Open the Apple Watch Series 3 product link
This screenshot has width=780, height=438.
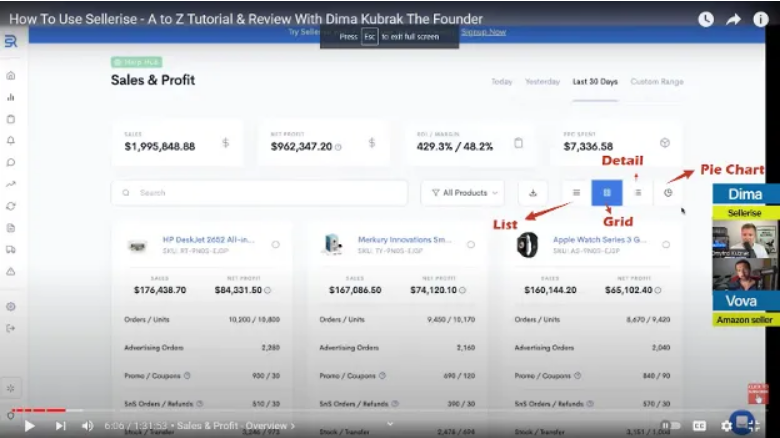(599, 239)
